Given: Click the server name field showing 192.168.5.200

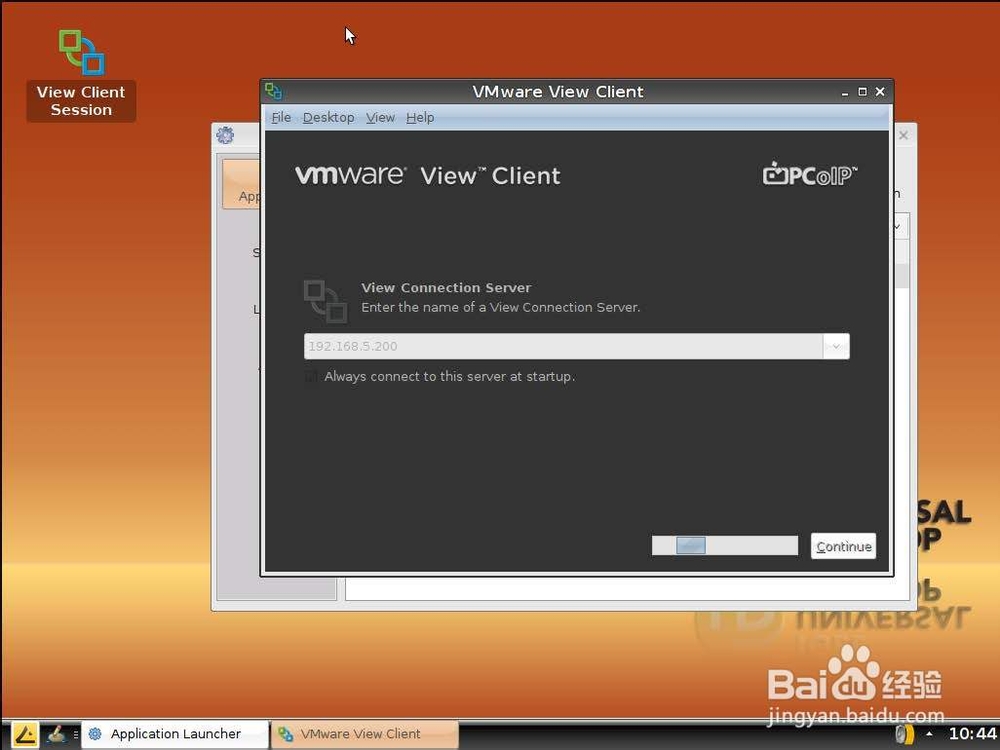Looking at the screenshot, I should (563, 346).
